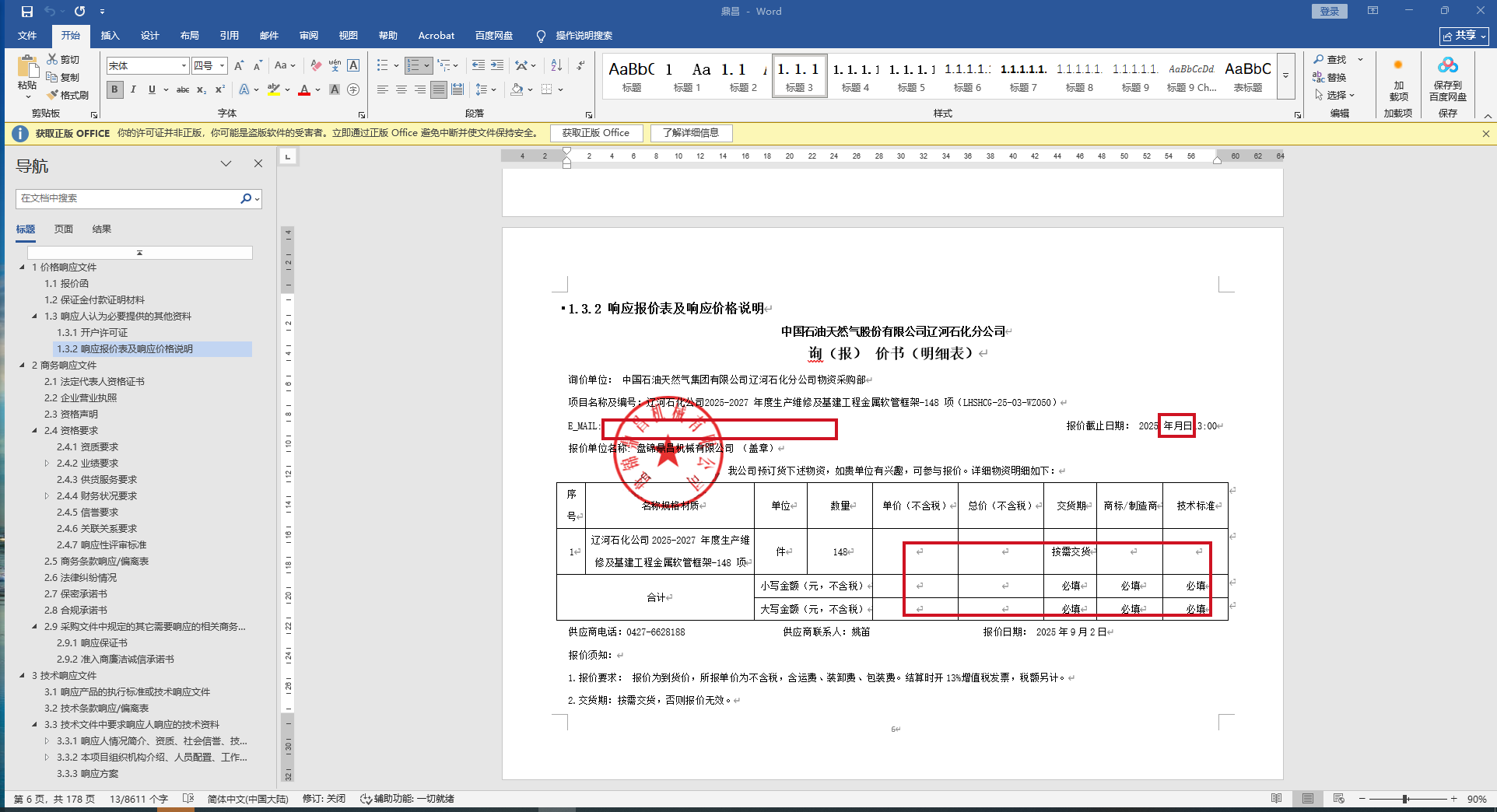Viewport: 1497px width, 812px height.
Task: Switch to 页面 tab in navigation pane
Action: [x=63, y=229]
